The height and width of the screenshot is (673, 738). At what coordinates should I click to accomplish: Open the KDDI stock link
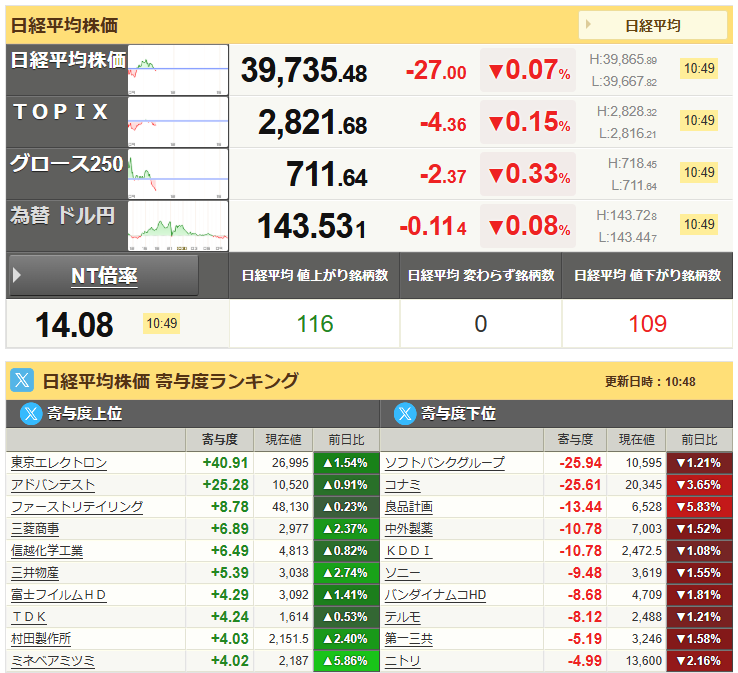(408, 551)
